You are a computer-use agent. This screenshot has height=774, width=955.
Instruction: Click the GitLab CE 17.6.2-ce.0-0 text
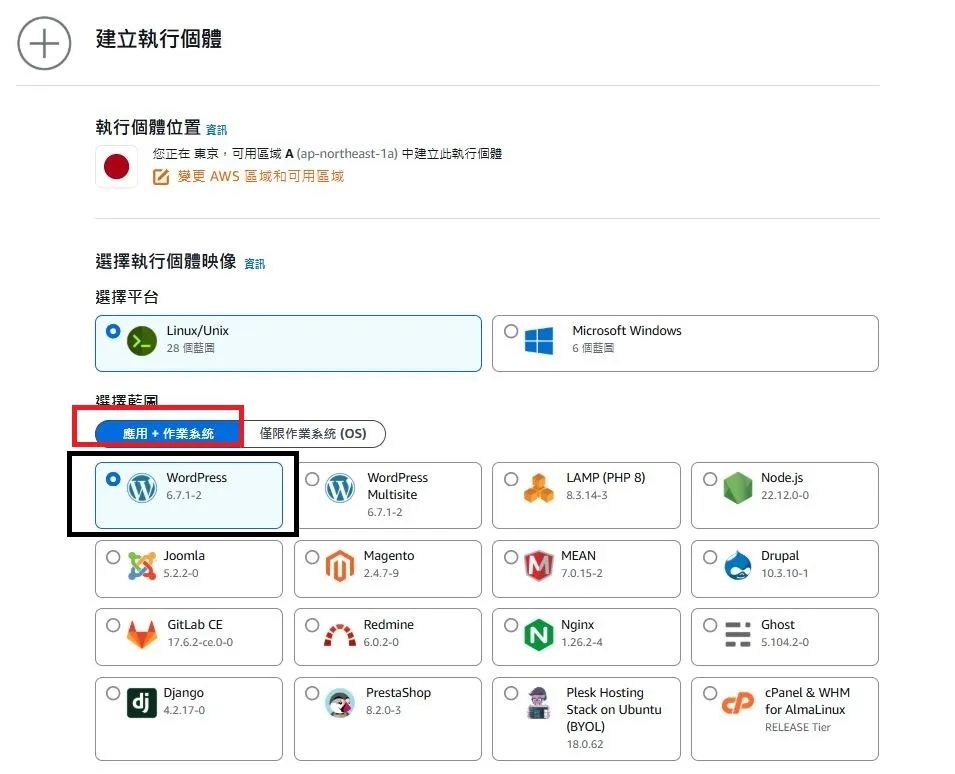click(x=200, y=642)
